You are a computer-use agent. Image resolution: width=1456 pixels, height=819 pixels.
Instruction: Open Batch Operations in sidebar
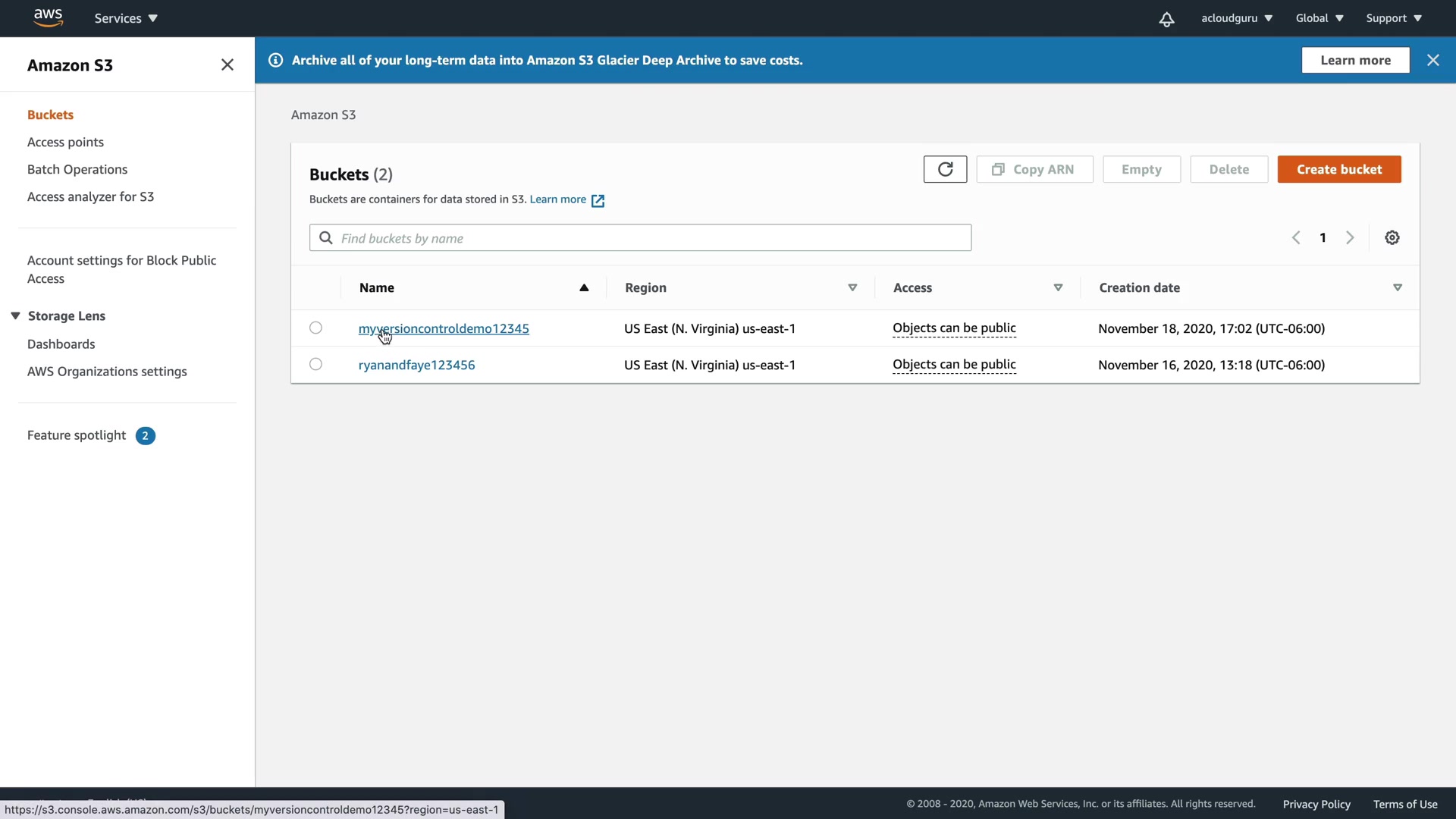[x=77, y=169]
